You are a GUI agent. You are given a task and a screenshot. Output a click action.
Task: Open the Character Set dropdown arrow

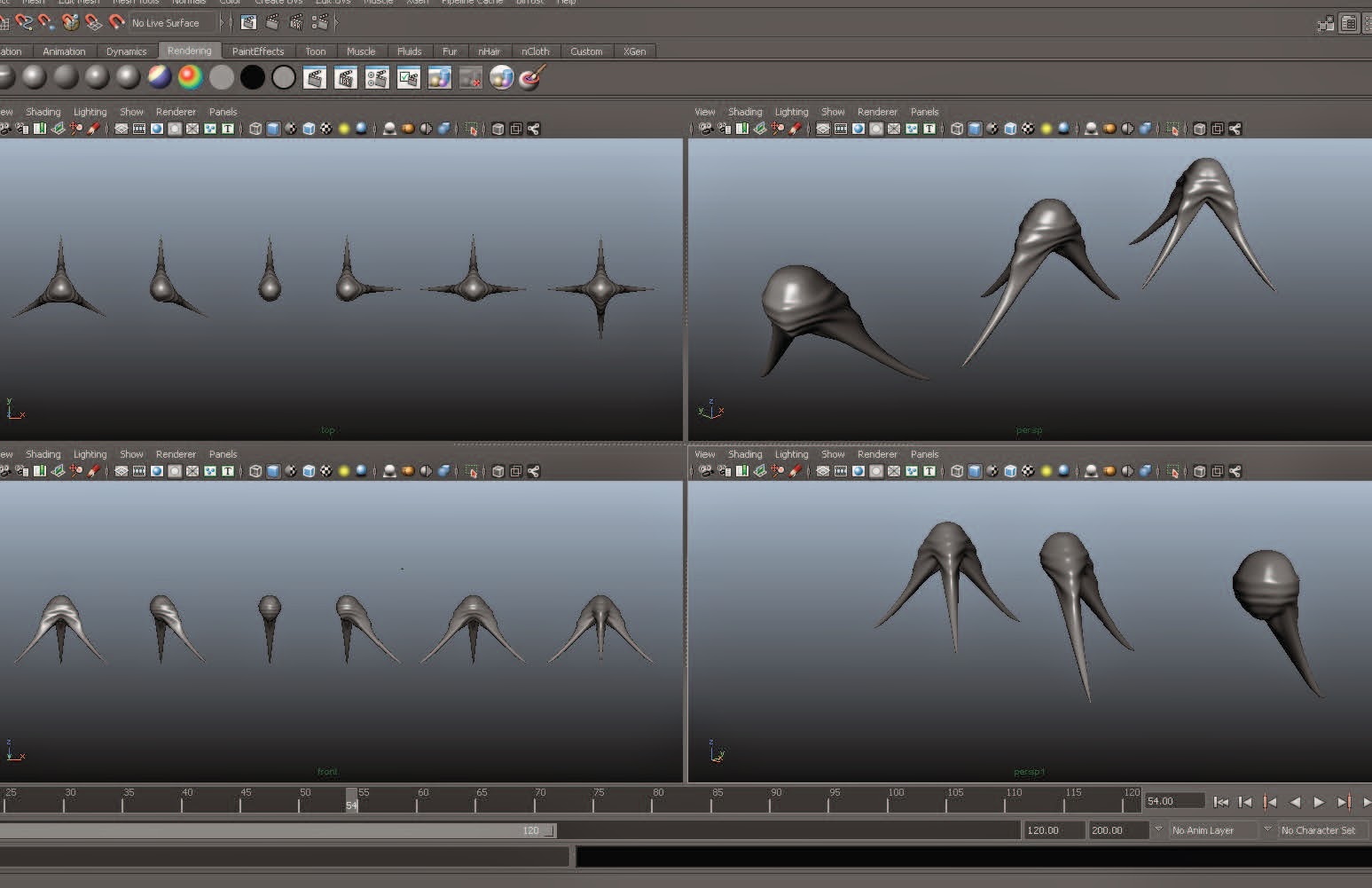(1267, 829)
